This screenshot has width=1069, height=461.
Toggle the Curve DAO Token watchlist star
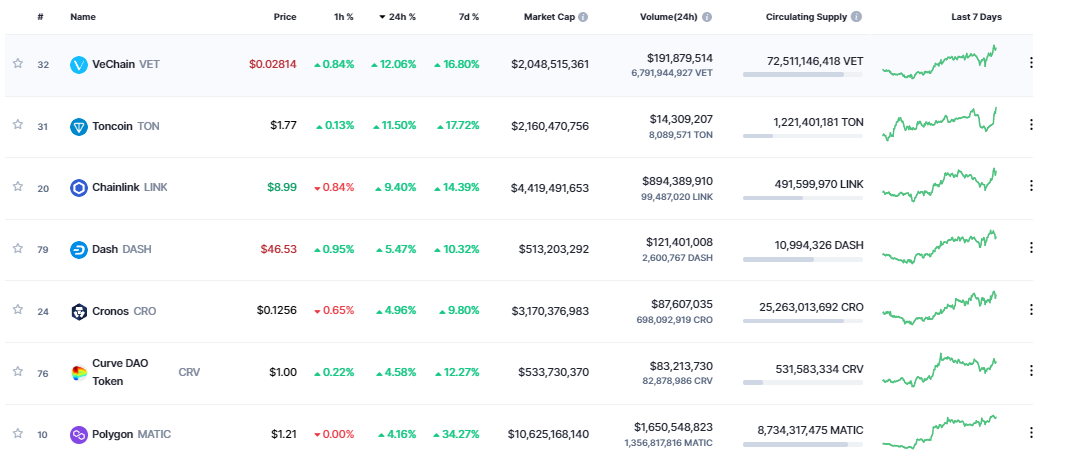click(18, 371)
